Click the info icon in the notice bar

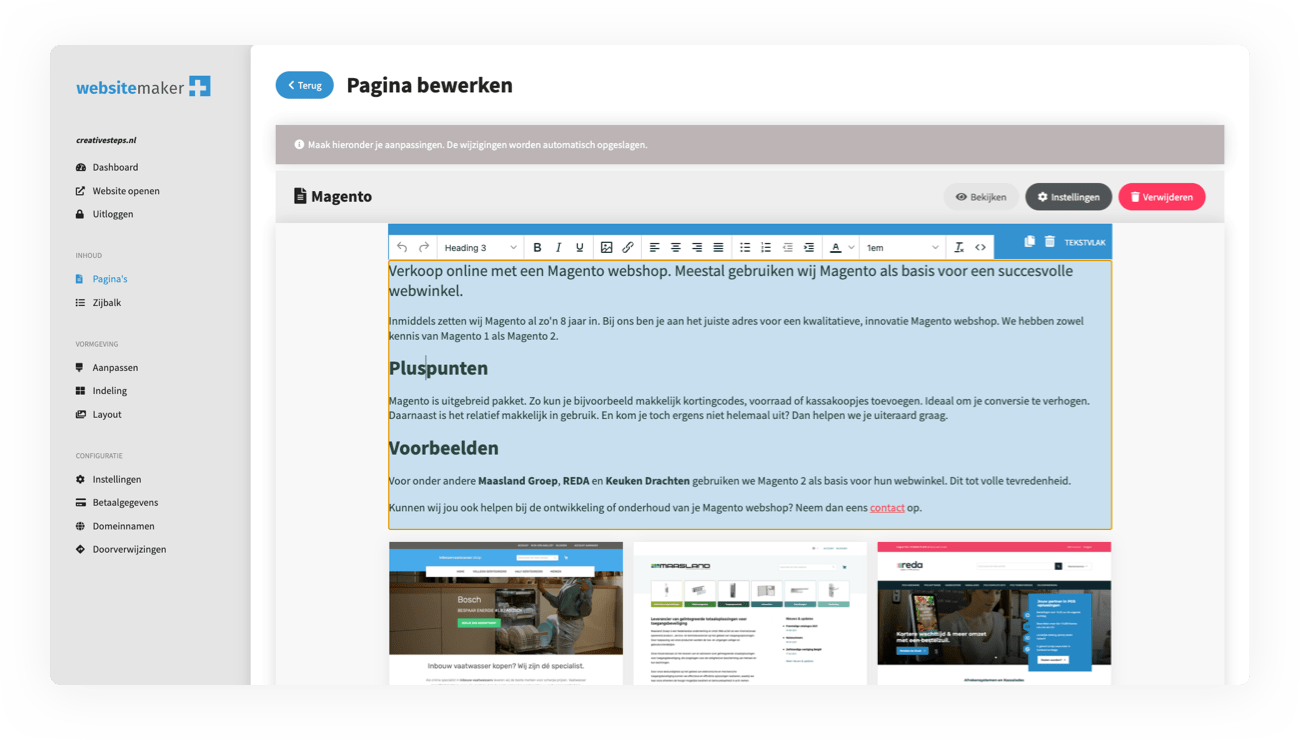click(299, 144)
